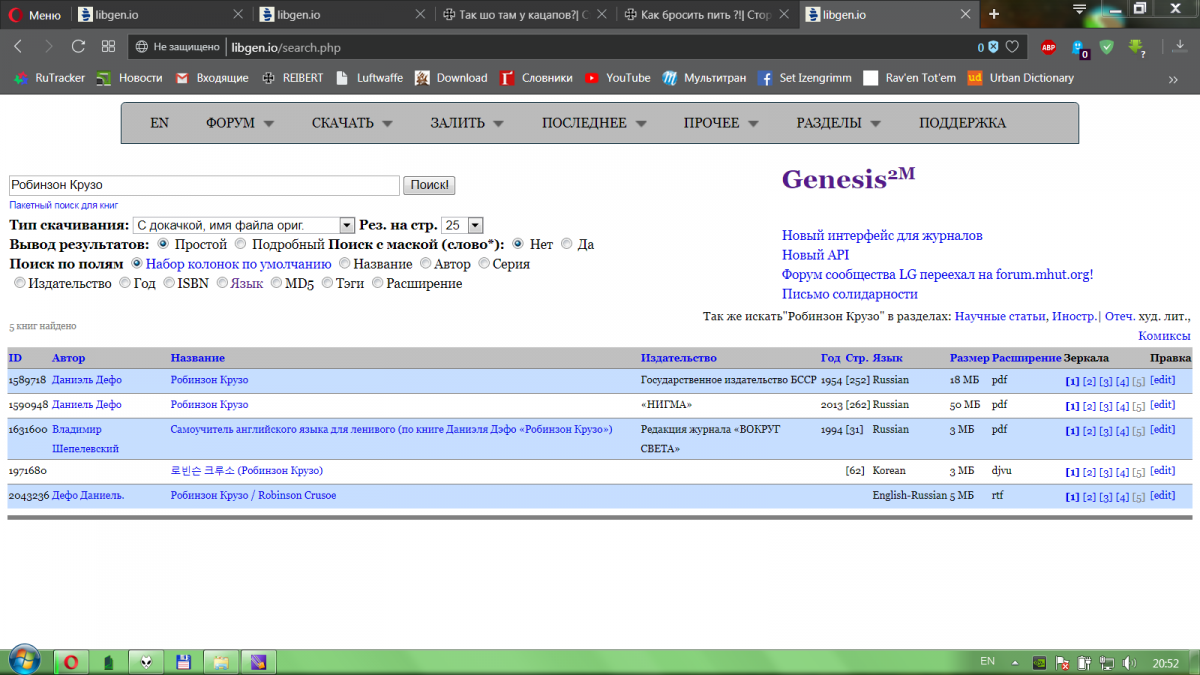Select the Название field radio button

[345, 264]
